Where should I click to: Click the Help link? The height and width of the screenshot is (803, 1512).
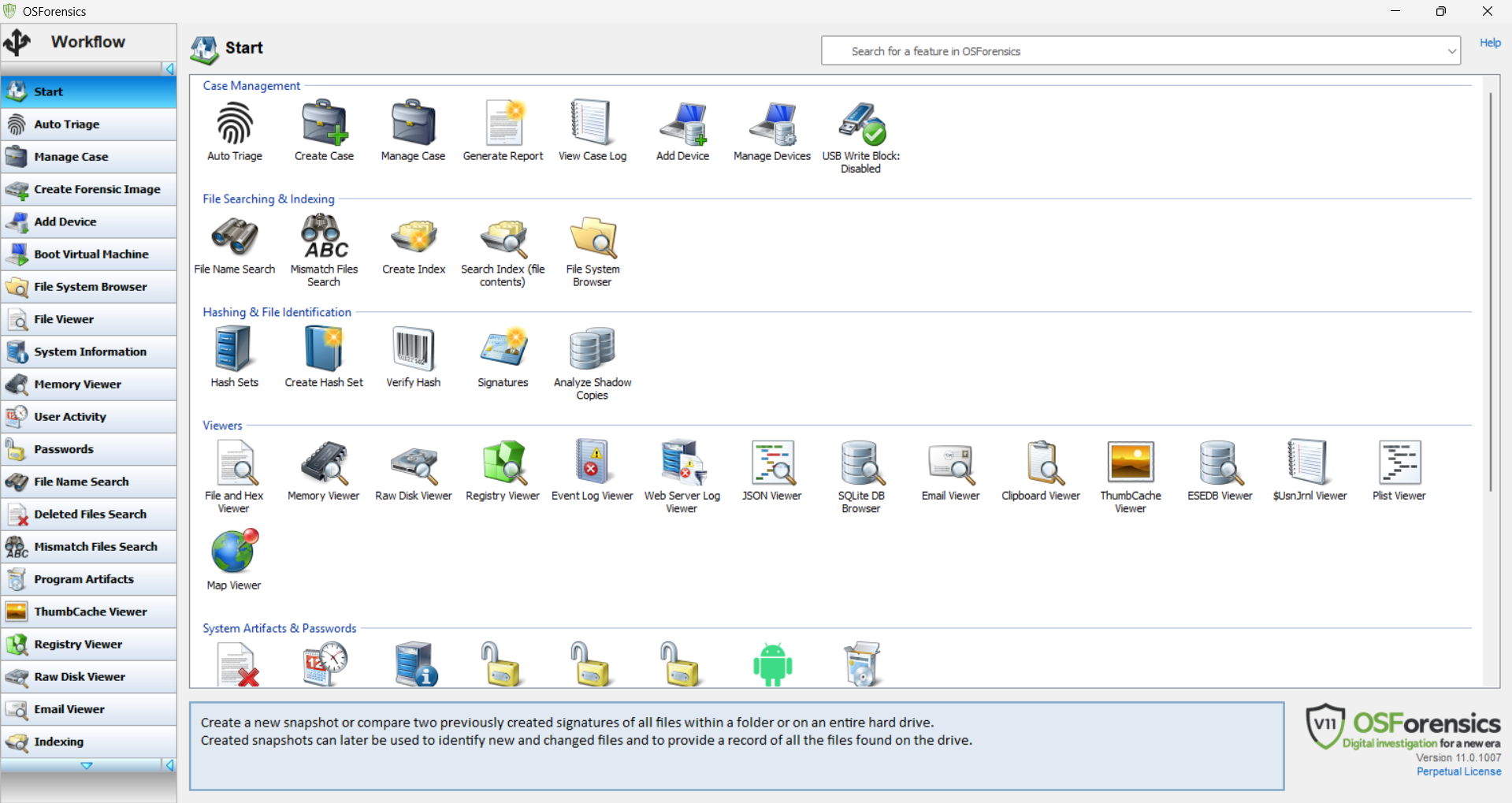pos(1490,43)
